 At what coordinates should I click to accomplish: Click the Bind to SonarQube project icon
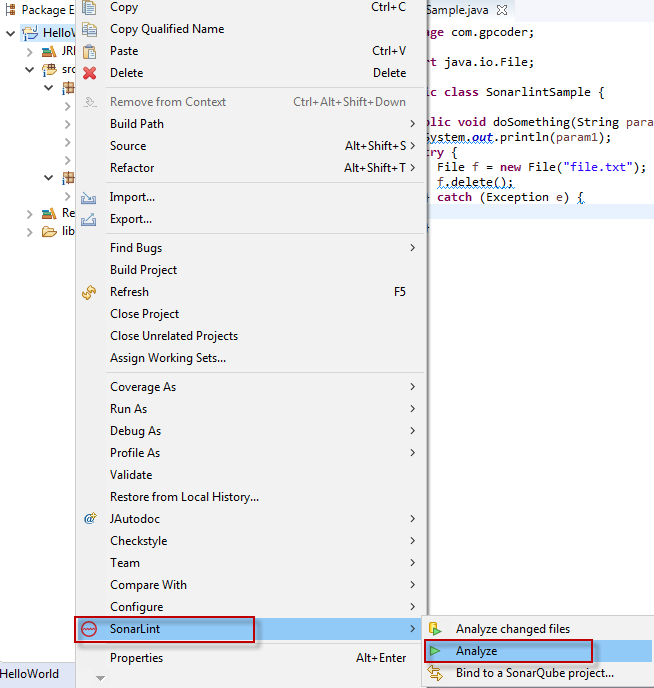click(435, 673)
